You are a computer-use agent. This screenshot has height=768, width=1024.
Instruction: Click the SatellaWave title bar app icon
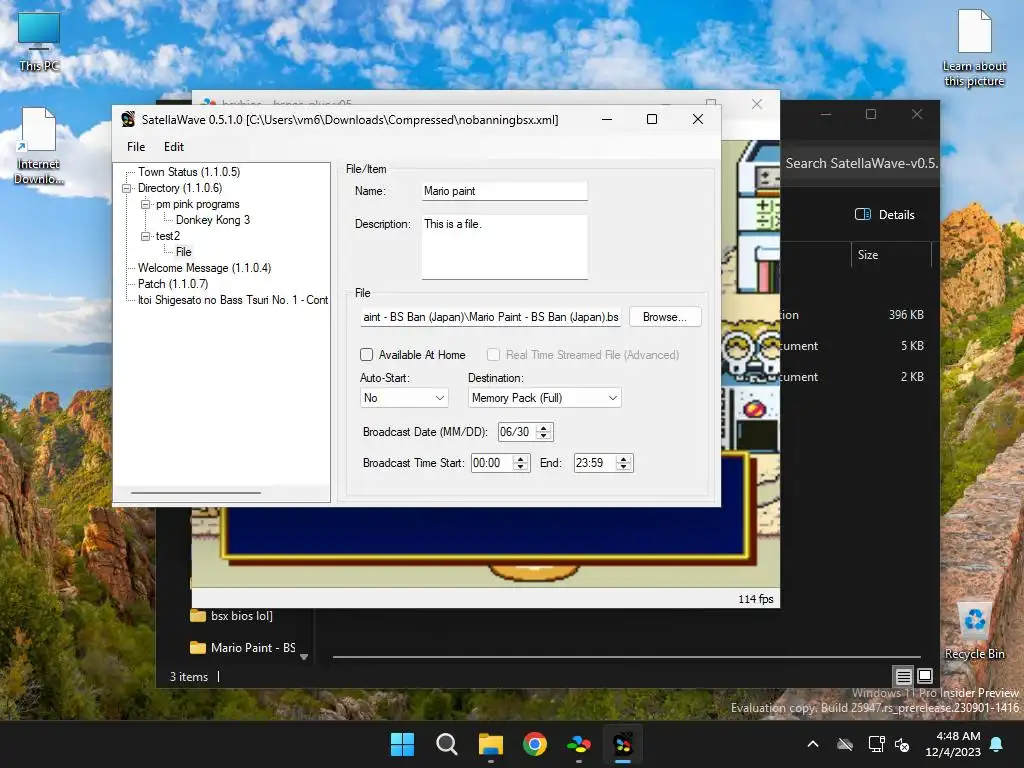tap(129, 120)
